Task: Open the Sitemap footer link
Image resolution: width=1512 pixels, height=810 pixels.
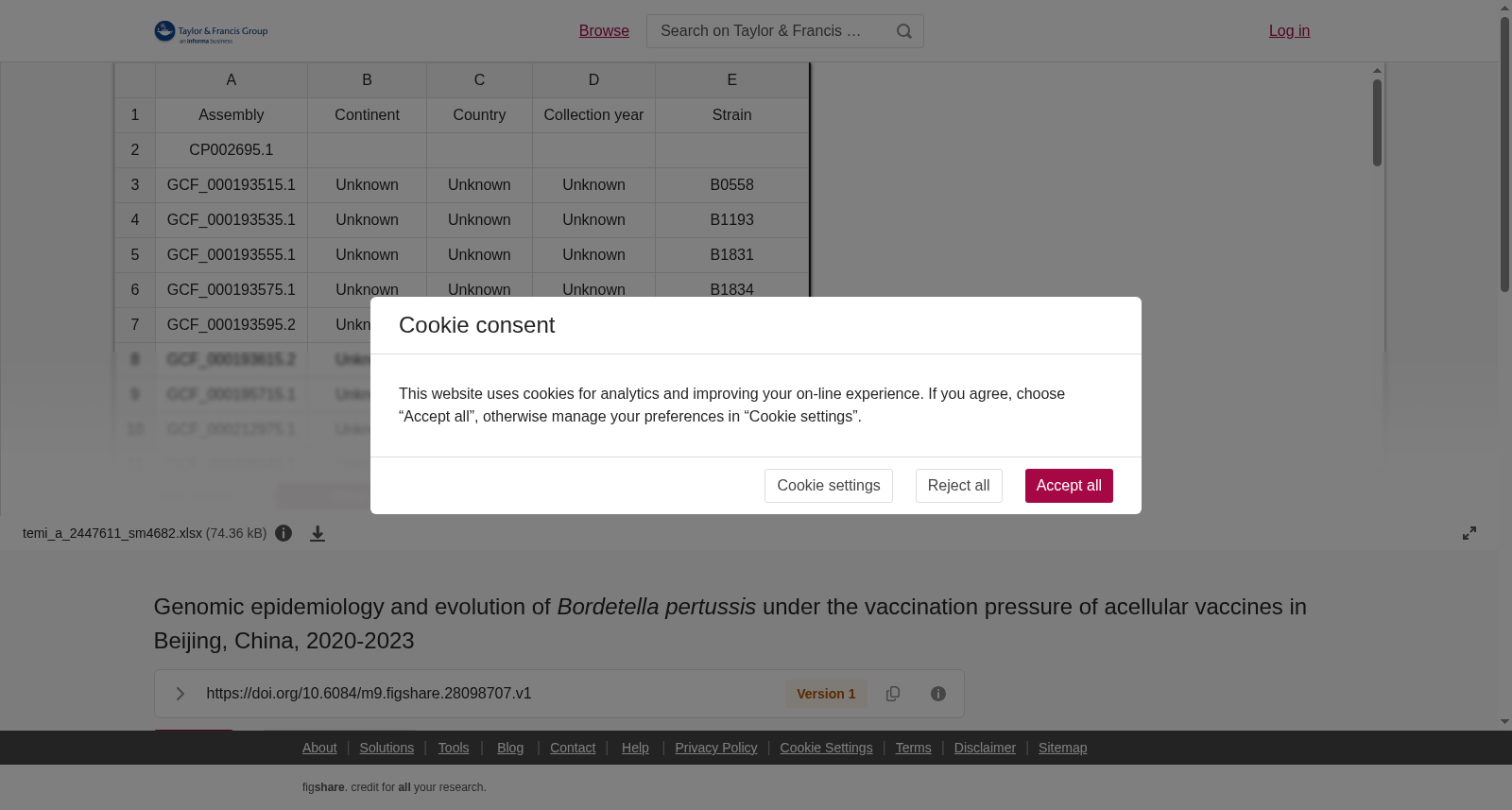Action: coord(1062,748)
